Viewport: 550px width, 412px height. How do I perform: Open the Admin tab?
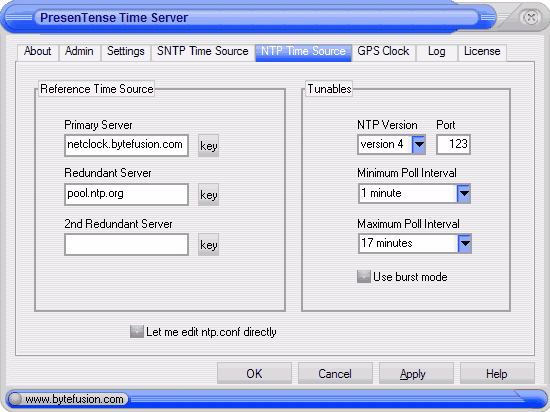click(80, 52)
